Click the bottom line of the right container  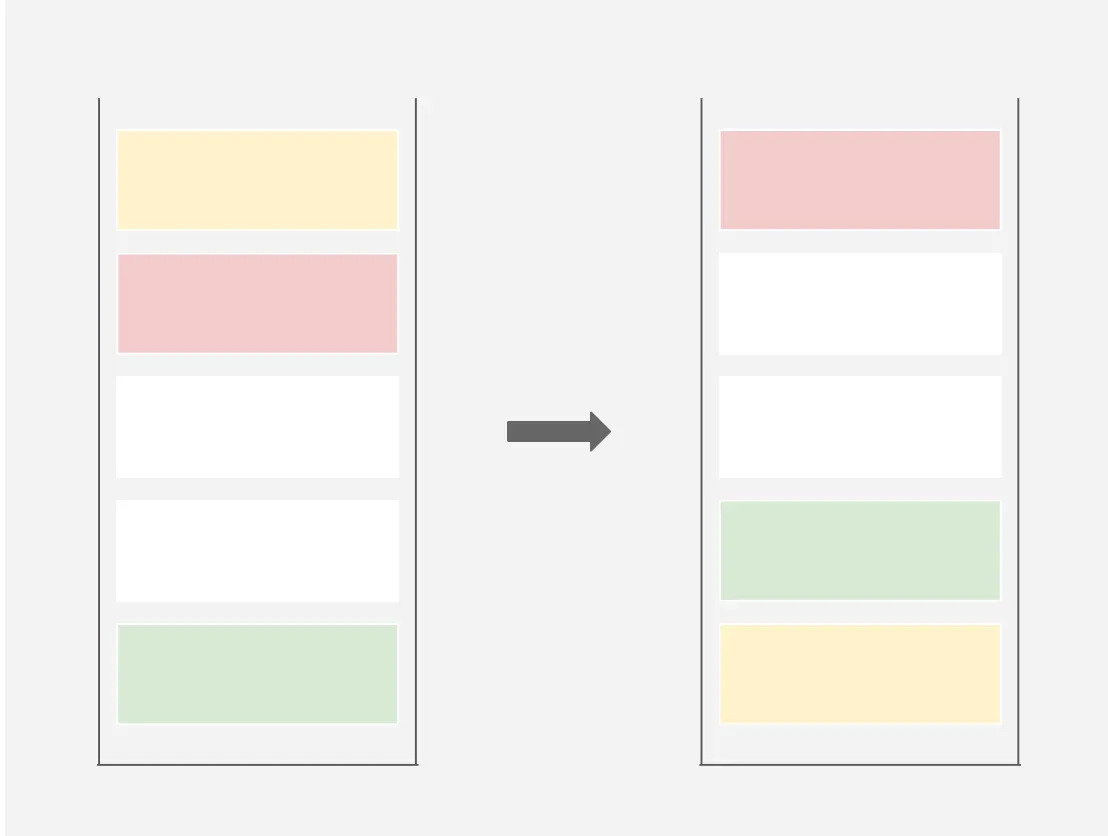click(860, 764)
